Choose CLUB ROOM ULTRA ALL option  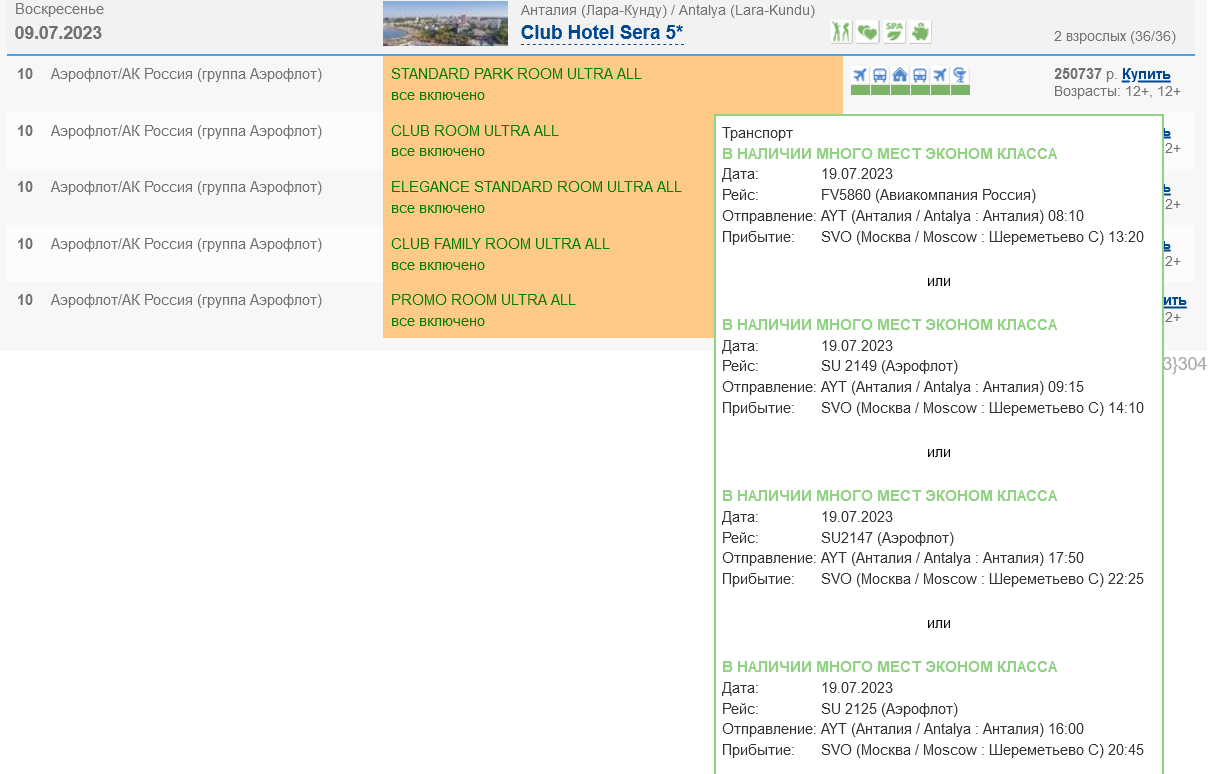pyautogui.click(x=474, y=131)
